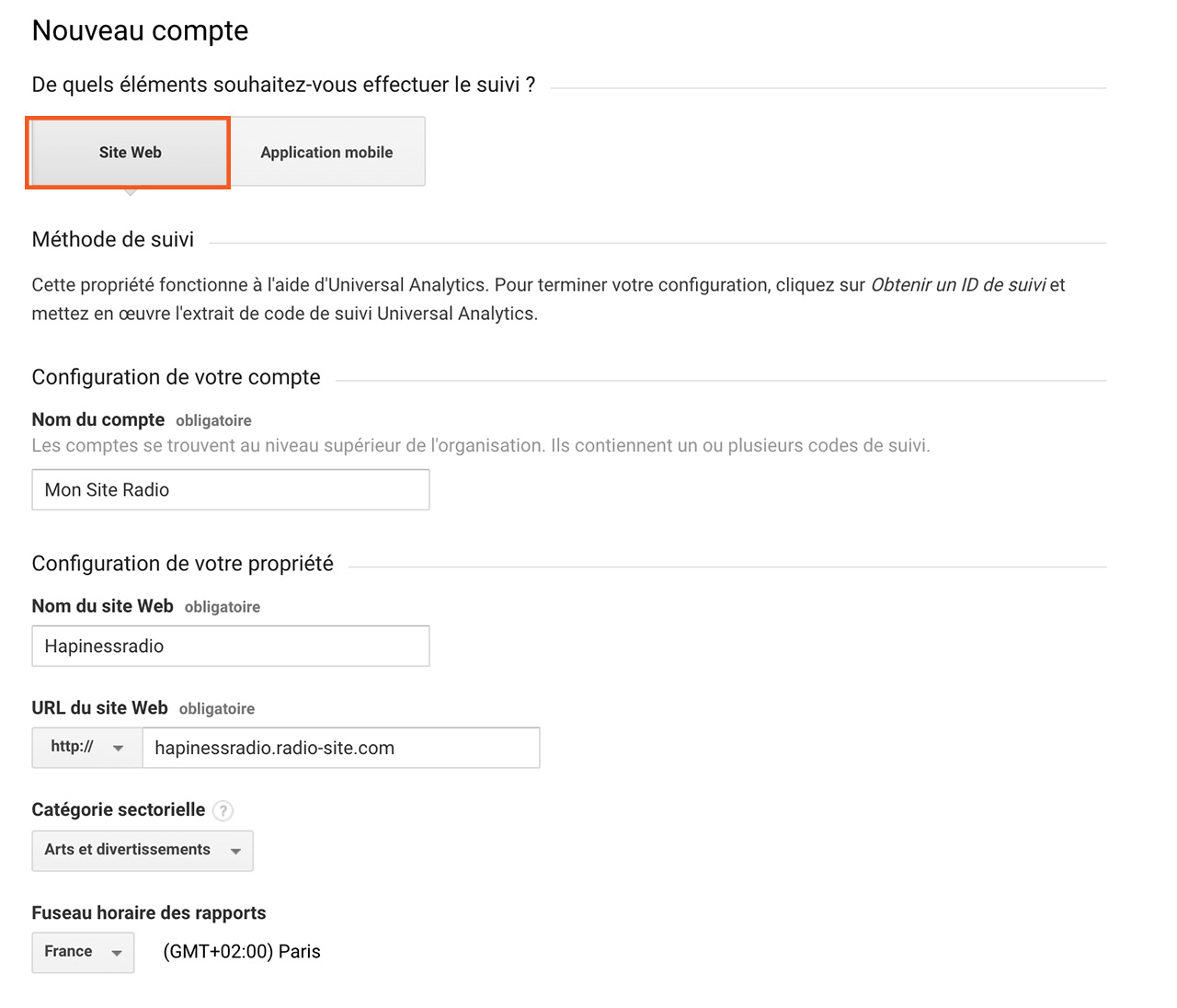The image size is (1177, 1008).
Task: Click the Nouveau compte page heading
Action: (140, 31)
